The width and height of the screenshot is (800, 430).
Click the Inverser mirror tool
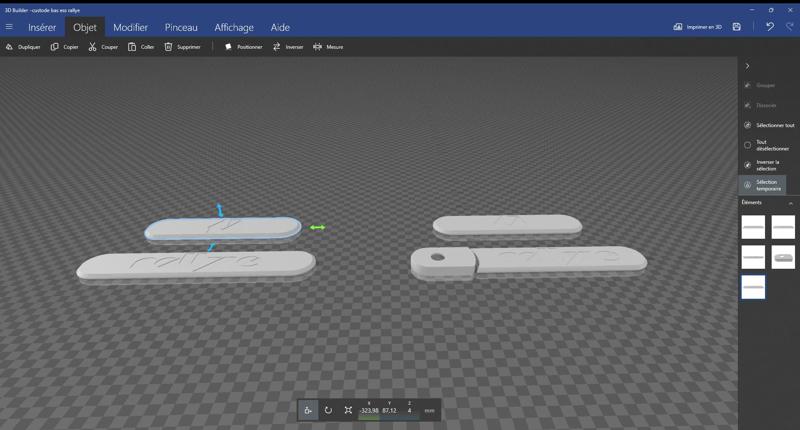pyautogui.click(x=288, y=47)
